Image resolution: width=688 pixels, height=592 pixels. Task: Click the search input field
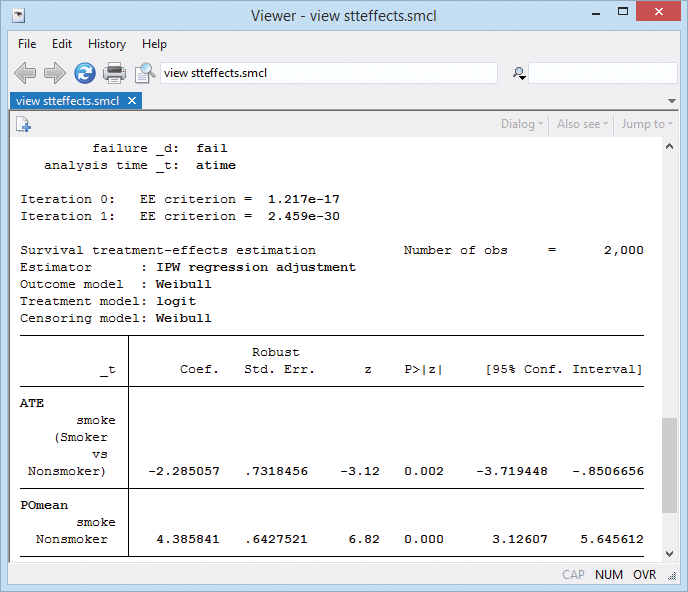[603, 73]
